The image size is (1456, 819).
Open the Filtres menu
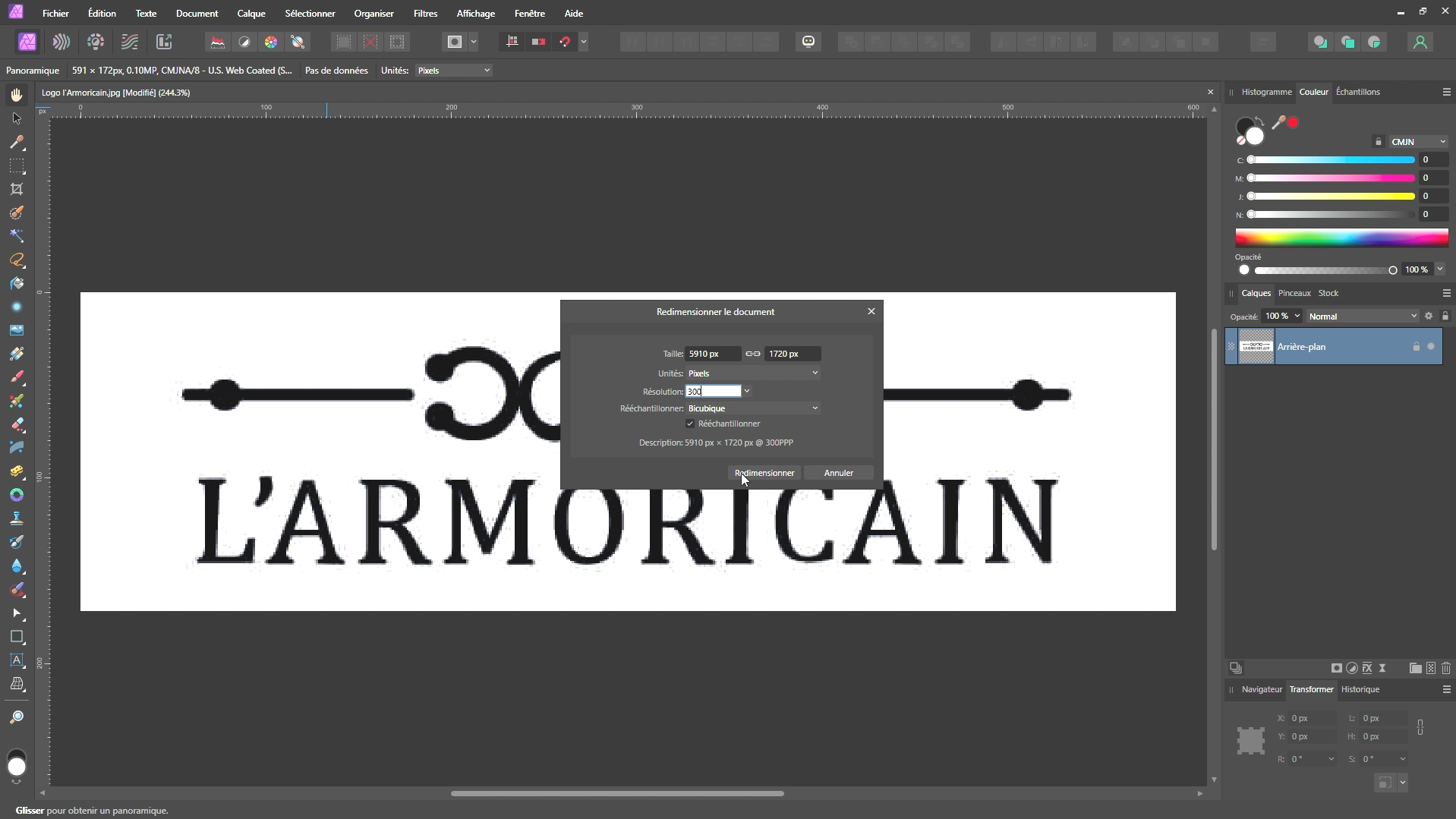click(425, 14)
